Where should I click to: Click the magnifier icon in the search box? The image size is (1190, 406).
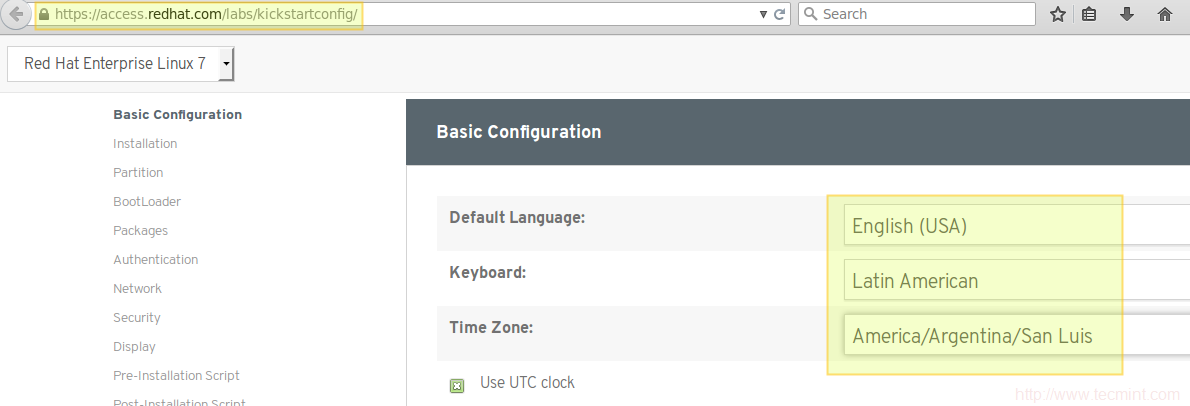tap(810, 15)
